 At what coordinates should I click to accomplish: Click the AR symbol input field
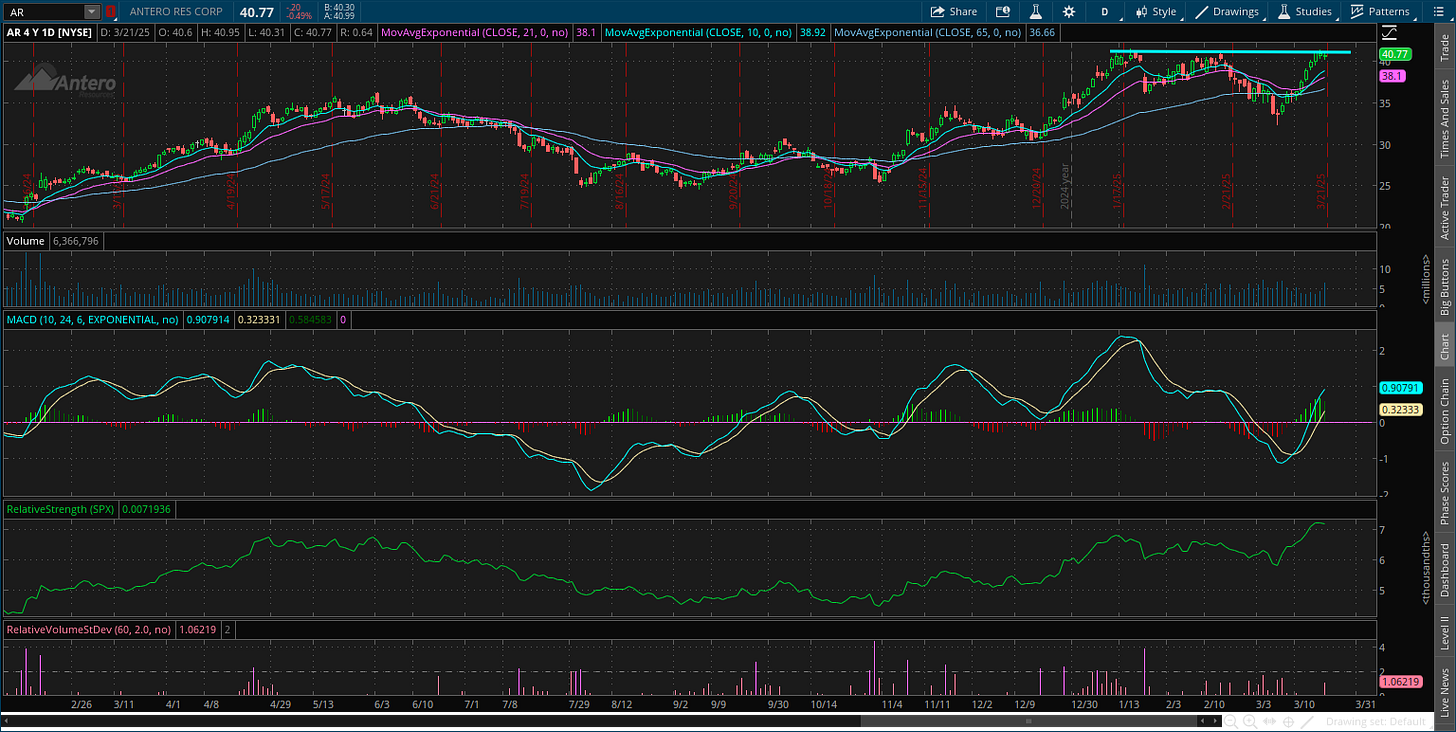point(43,12)
